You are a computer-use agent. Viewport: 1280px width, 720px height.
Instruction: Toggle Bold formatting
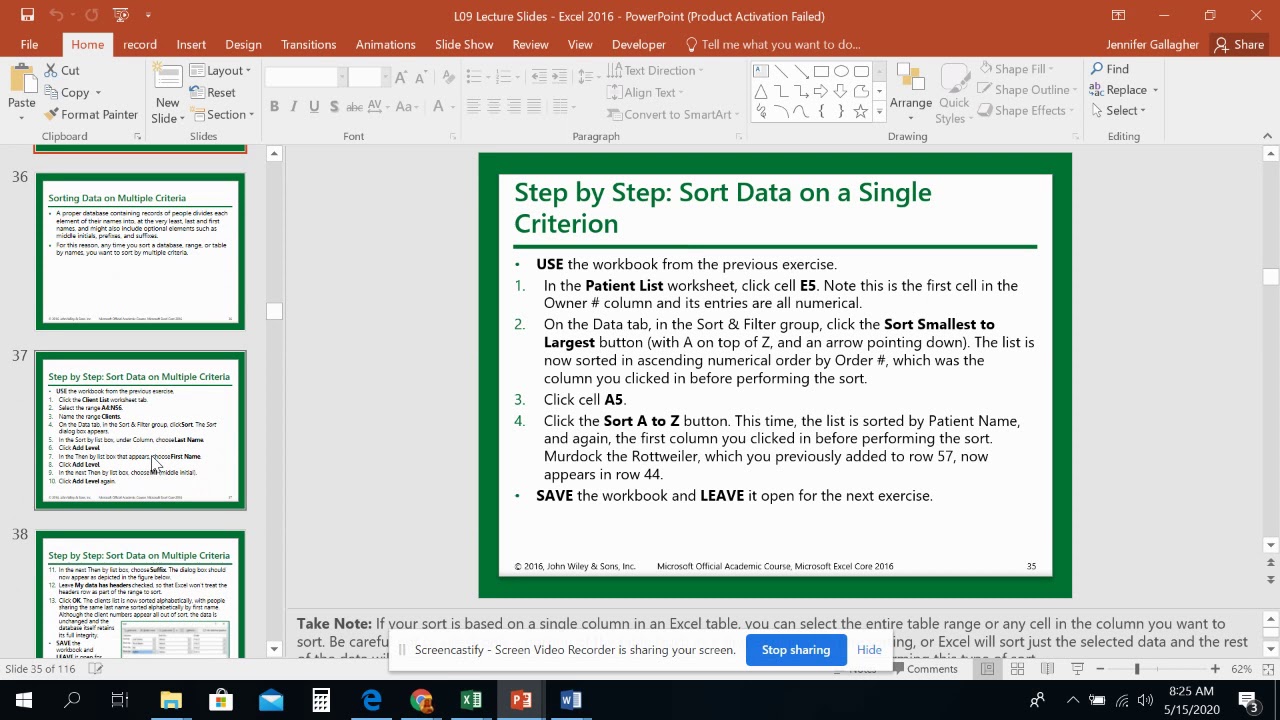274,107
